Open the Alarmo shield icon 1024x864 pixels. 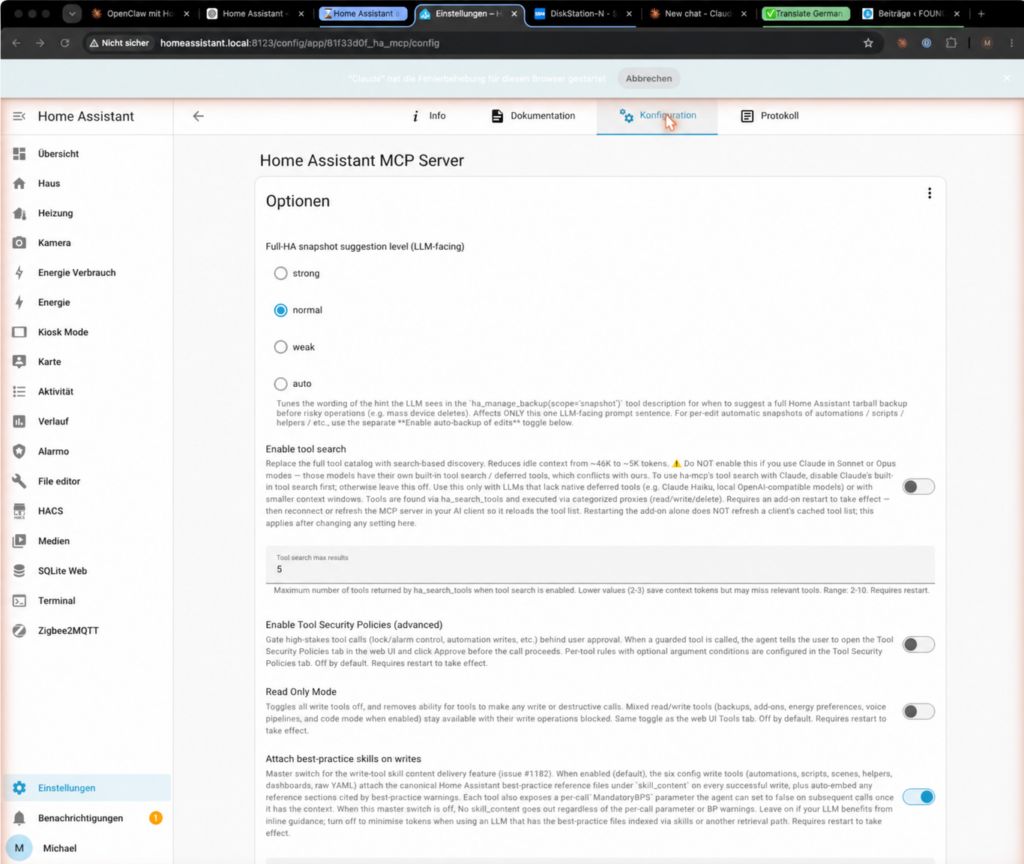click(x=19, y=451)
